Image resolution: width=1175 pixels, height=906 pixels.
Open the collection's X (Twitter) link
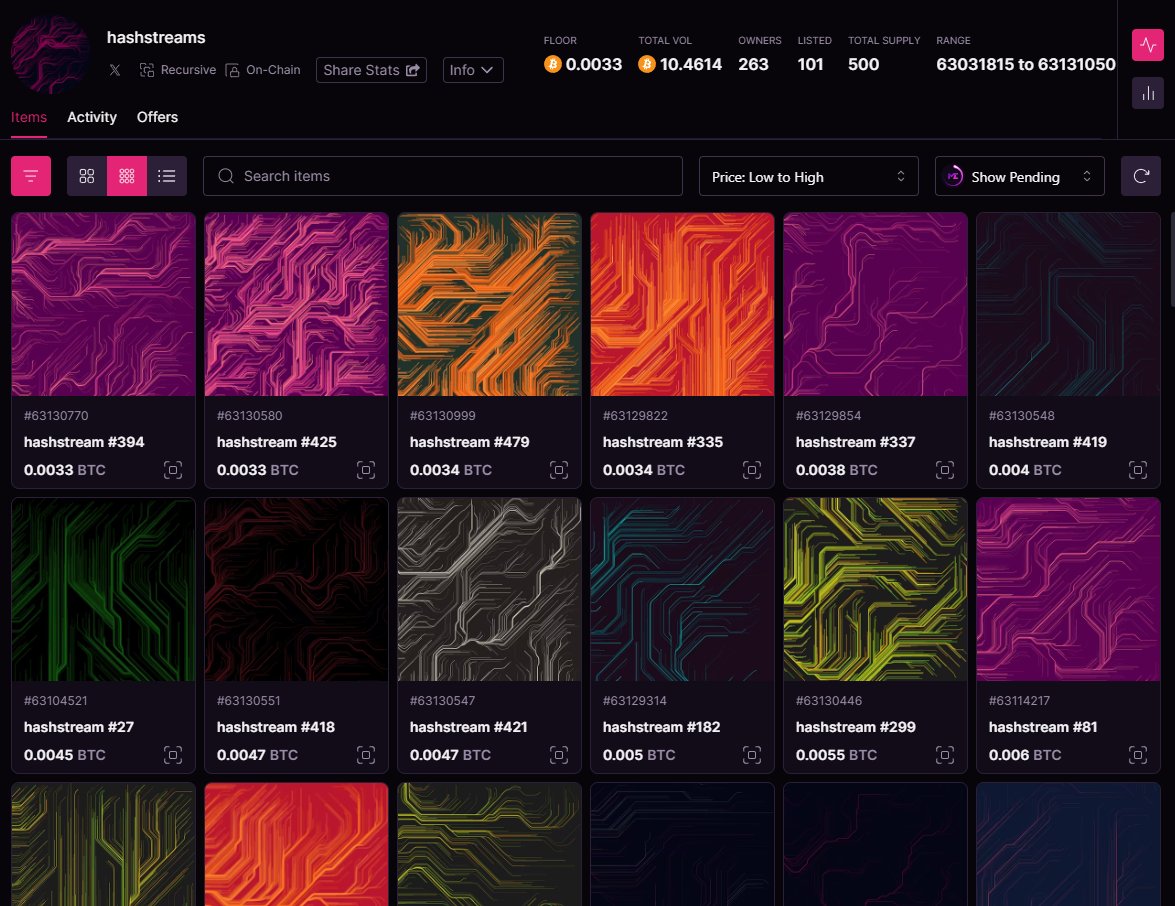pyautogui.click(x=115, y=70)
